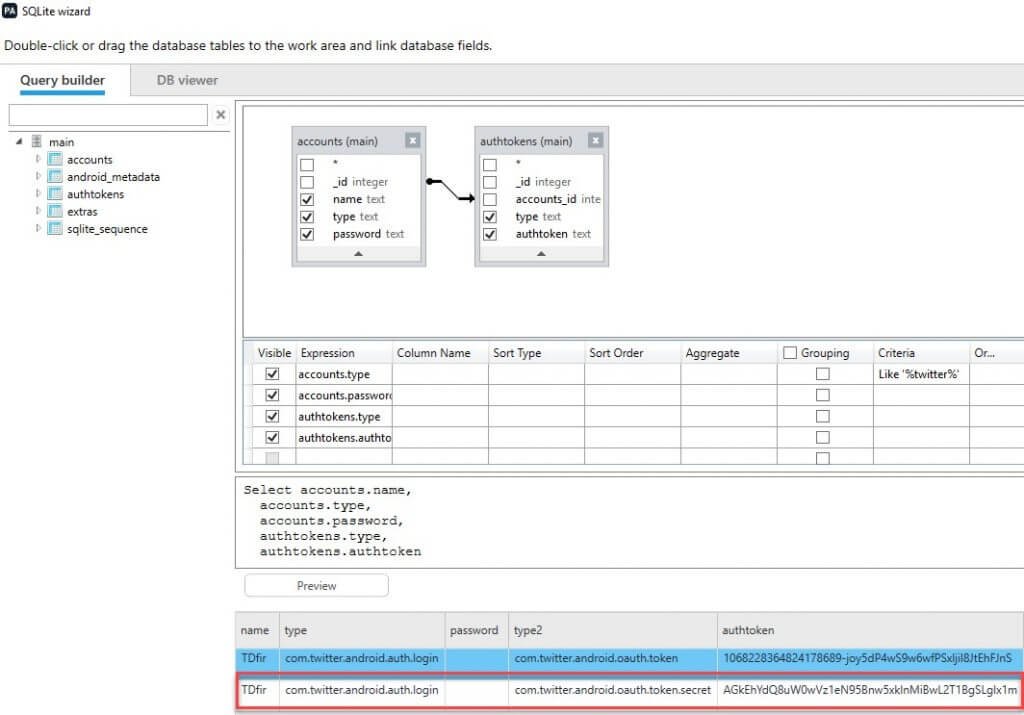Click the Expression column header
Viewport: 1024px width, 715px height.
pos(344,353)
